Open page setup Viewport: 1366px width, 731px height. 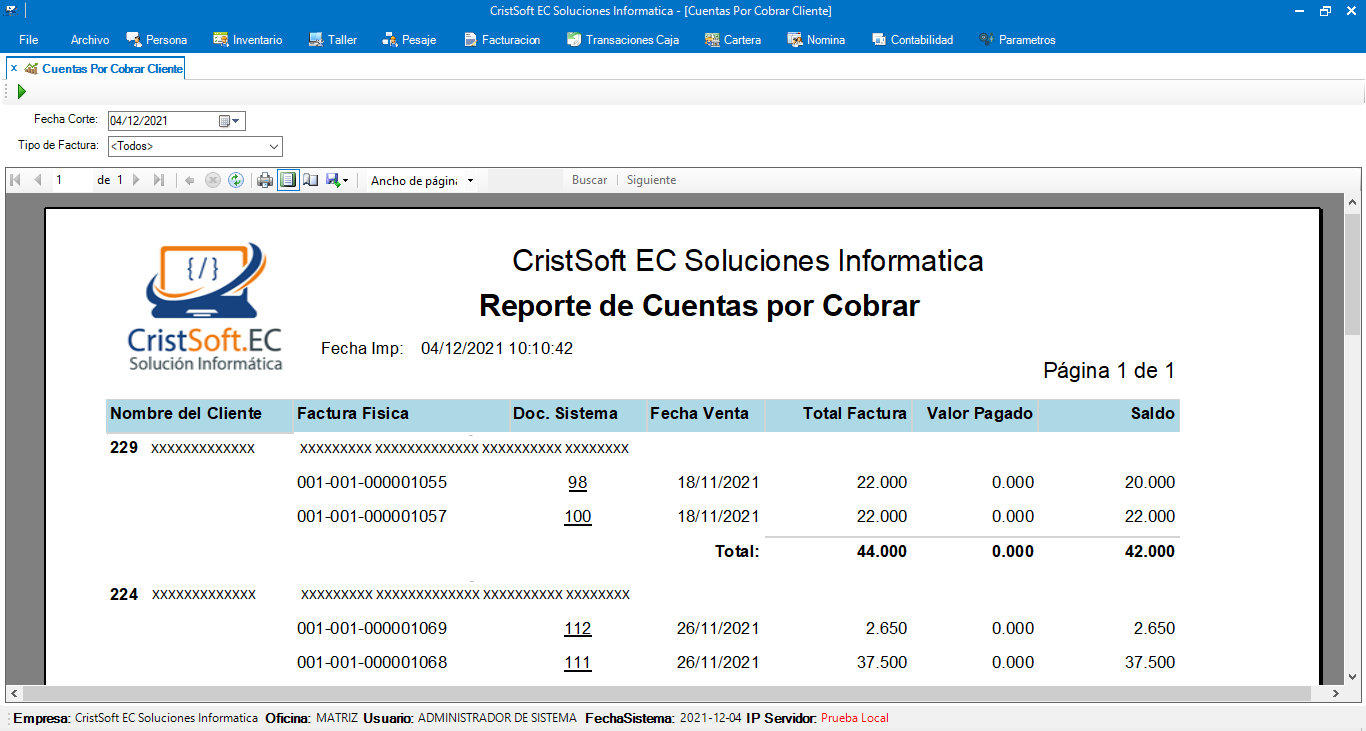tap(311, 180)
